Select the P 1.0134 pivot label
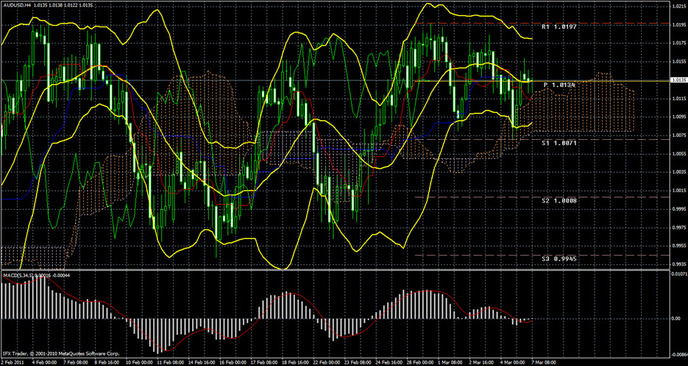This screenshot has width=688, height=366. pyautogui.click(x=559, y=85)
